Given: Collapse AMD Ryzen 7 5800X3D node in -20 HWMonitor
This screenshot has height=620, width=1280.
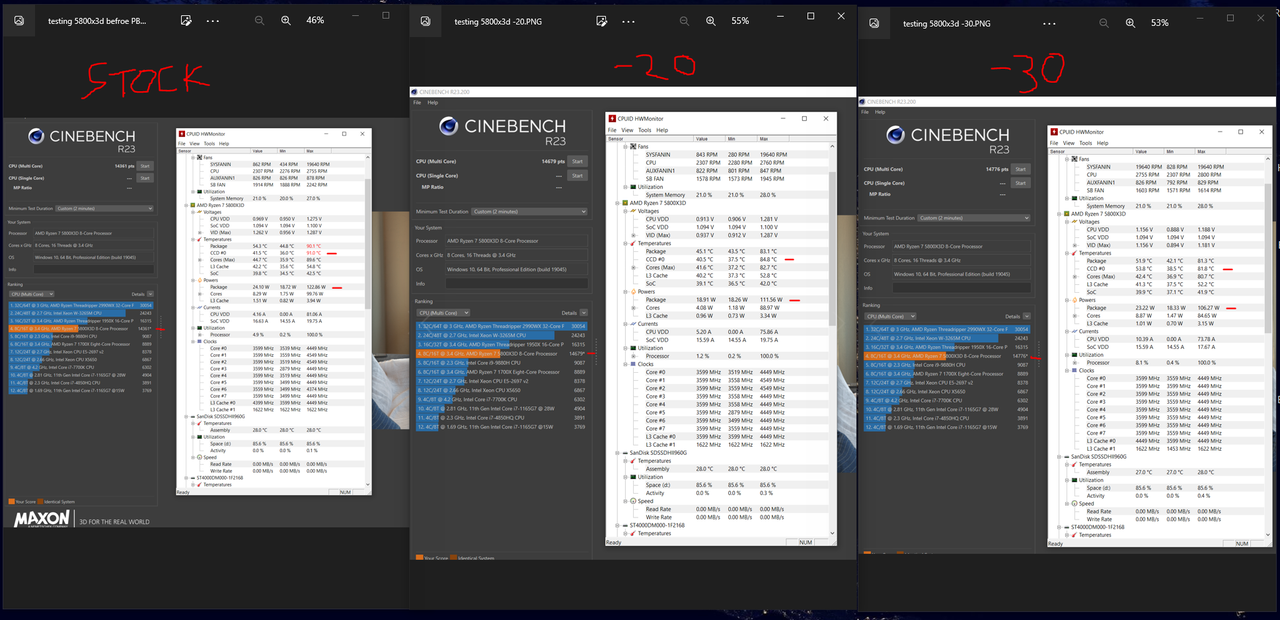Looking at the screenshot, I should coord(618,203).
